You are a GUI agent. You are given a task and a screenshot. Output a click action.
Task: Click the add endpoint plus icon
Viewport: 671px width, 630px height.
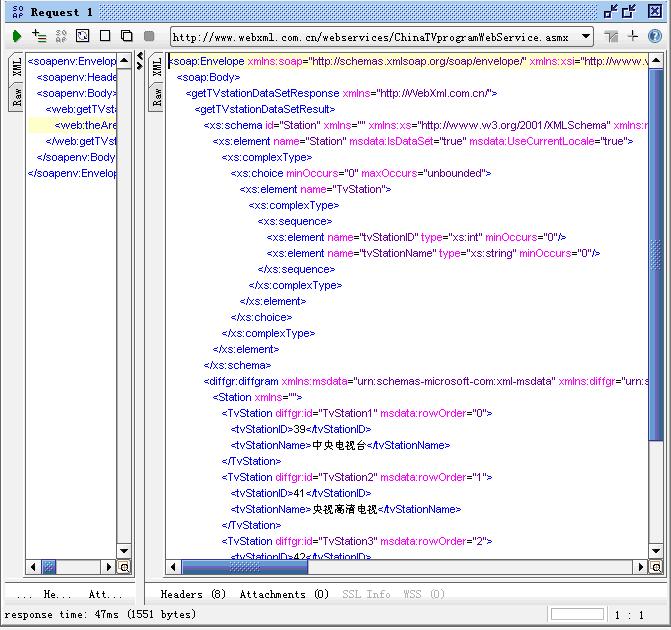pos(633,36)
